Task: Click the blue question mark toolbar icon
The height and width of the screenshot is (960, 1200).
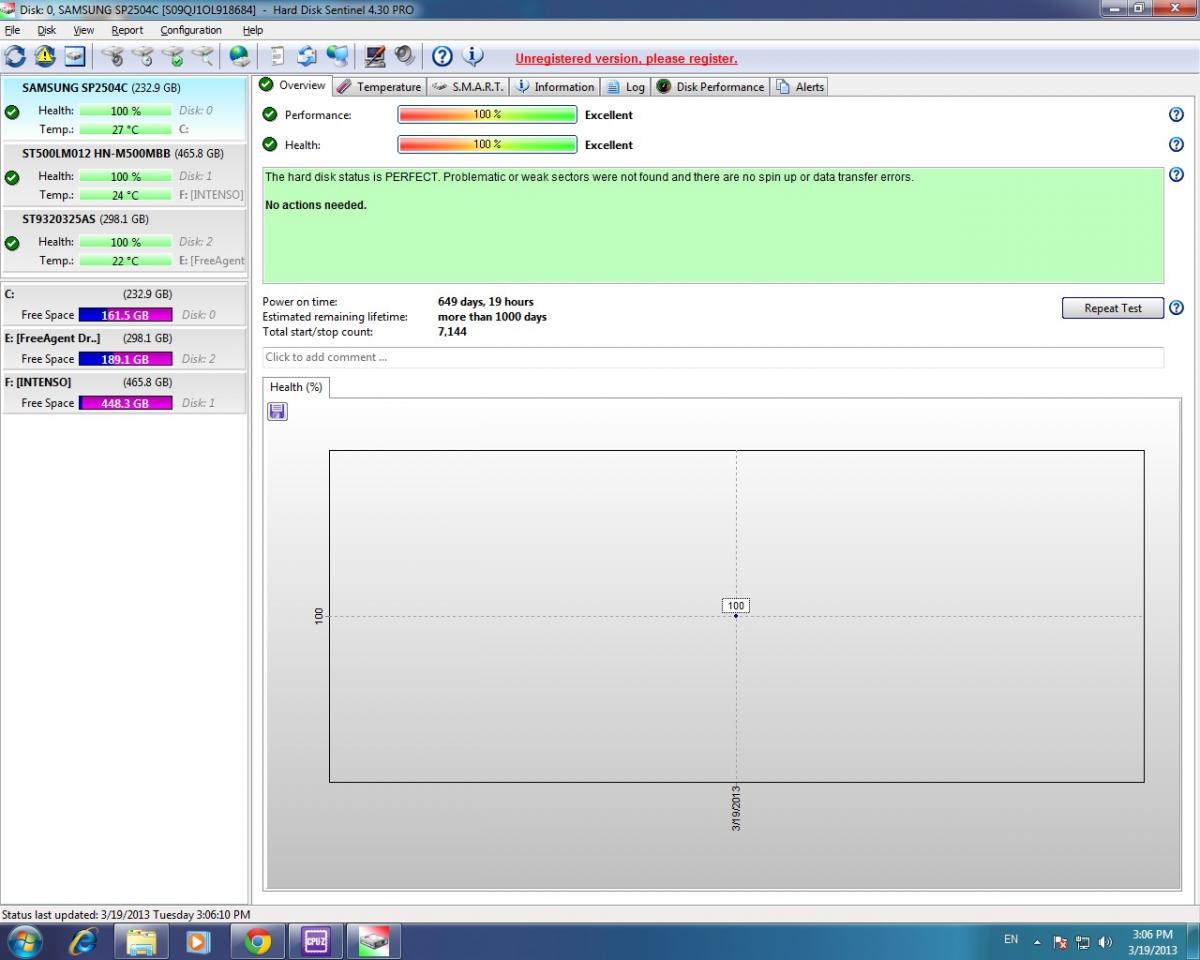Action: [x=442, y=56]
